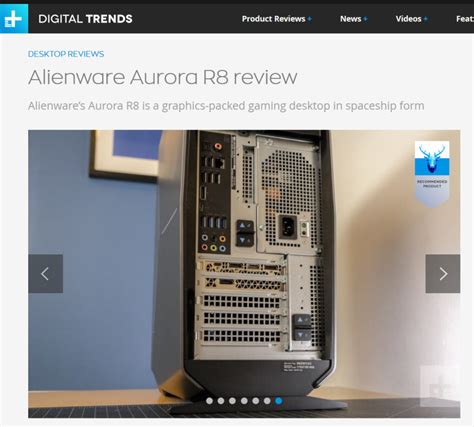This screenshot has height=427, width=474.
Task: Click the Aurora R8 rear panel photo
Action: [x=244, y=274]
